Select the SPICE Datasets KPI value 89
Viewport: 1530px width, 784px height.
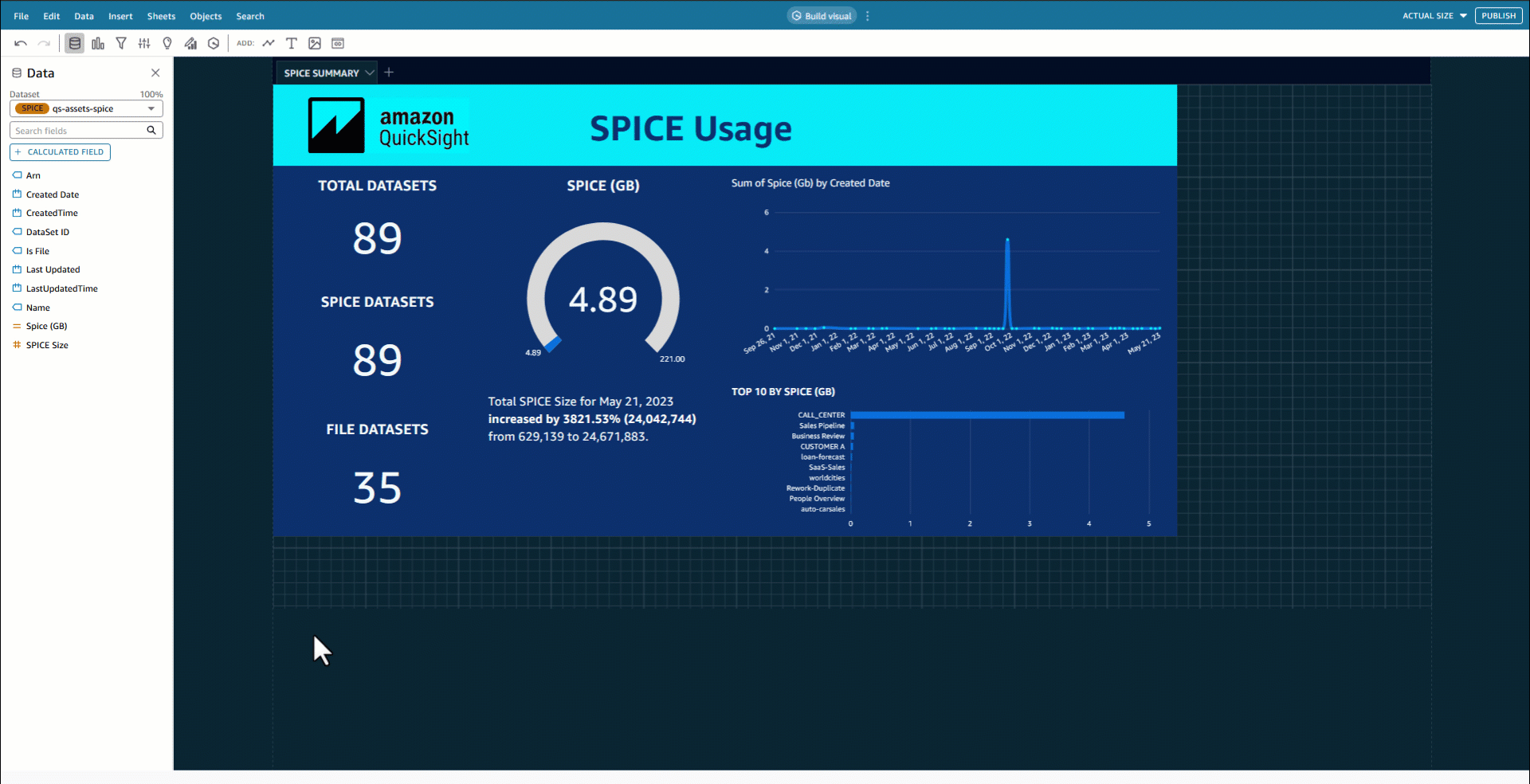tap(378, 360)
